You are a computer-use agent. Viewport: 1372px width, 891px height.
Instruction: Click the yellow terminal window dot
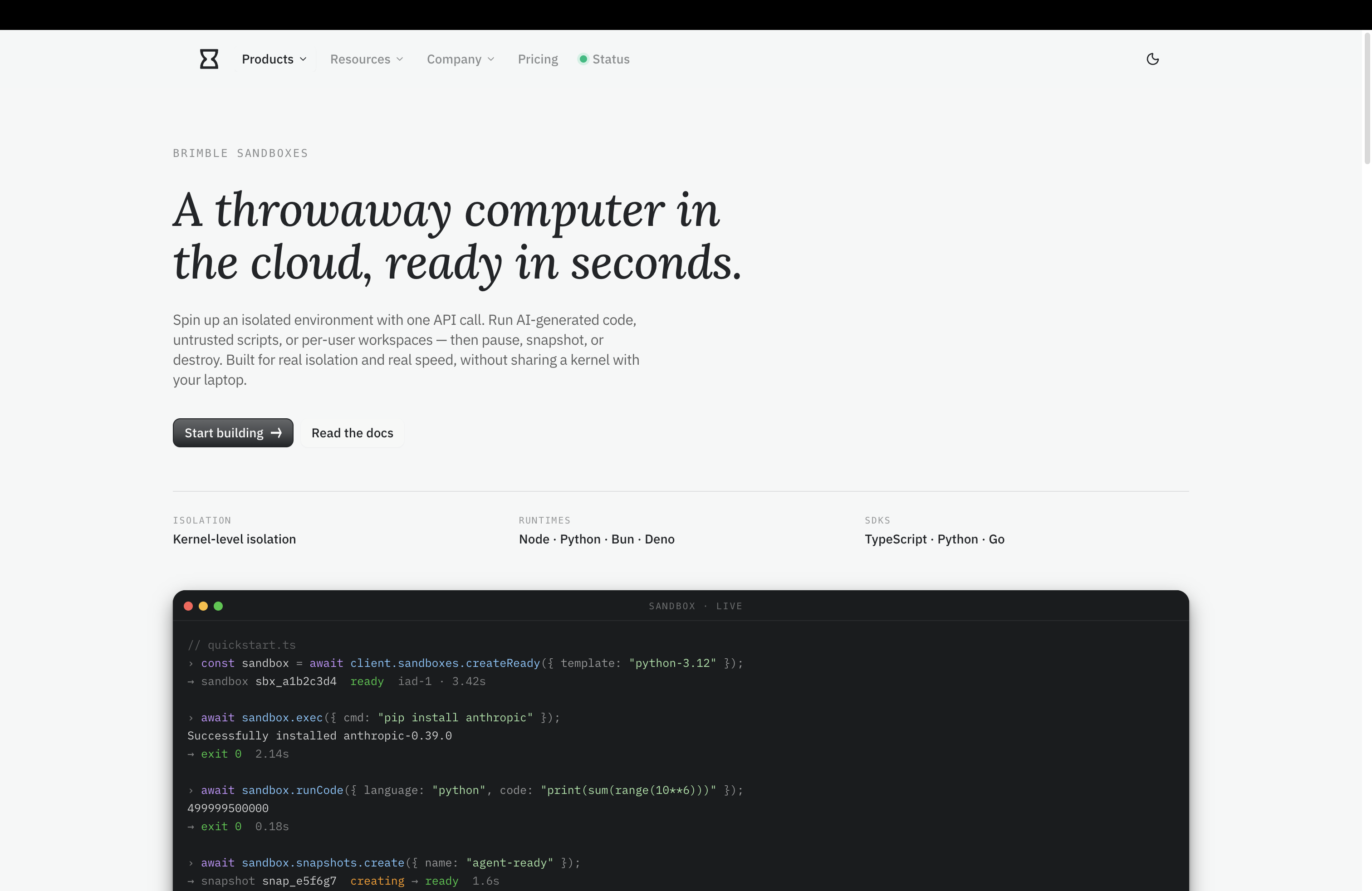[x=203, y=606]
